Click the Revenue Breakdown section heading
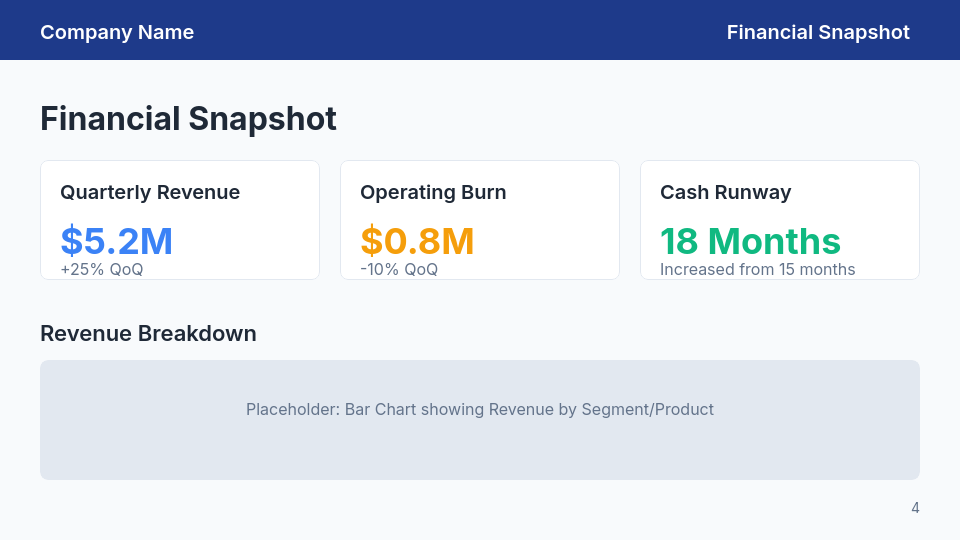This screenshot has width=960, height=540. pyautogui.click(x=148, y=334)
